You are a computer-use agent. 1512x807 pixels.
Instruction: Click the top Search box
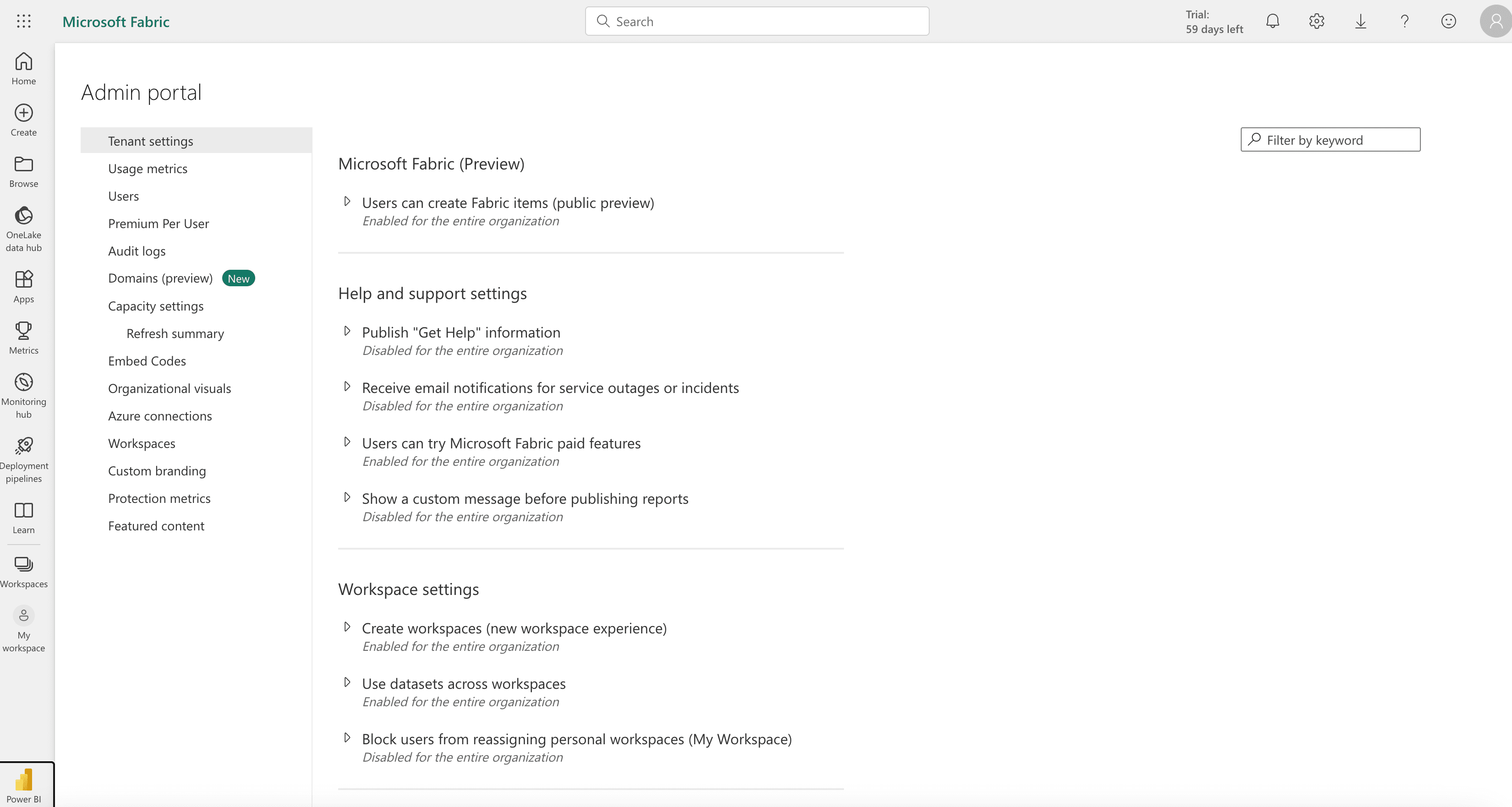coord(756,22)
